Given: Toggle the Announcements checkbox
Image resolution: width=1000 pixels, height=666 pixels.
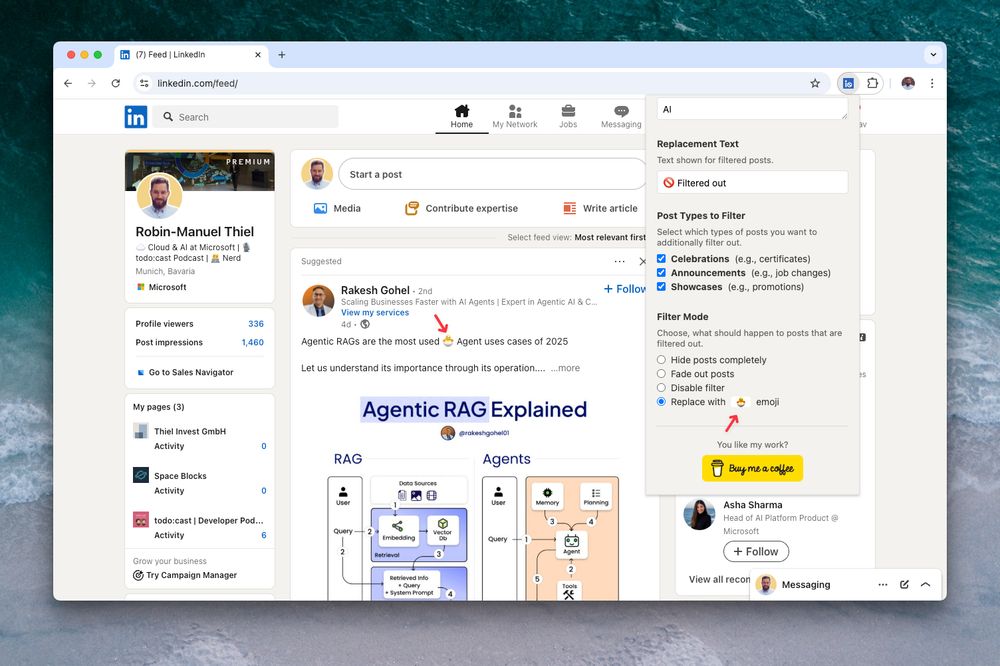Looking at the screenshot, I should pos(661,272).
